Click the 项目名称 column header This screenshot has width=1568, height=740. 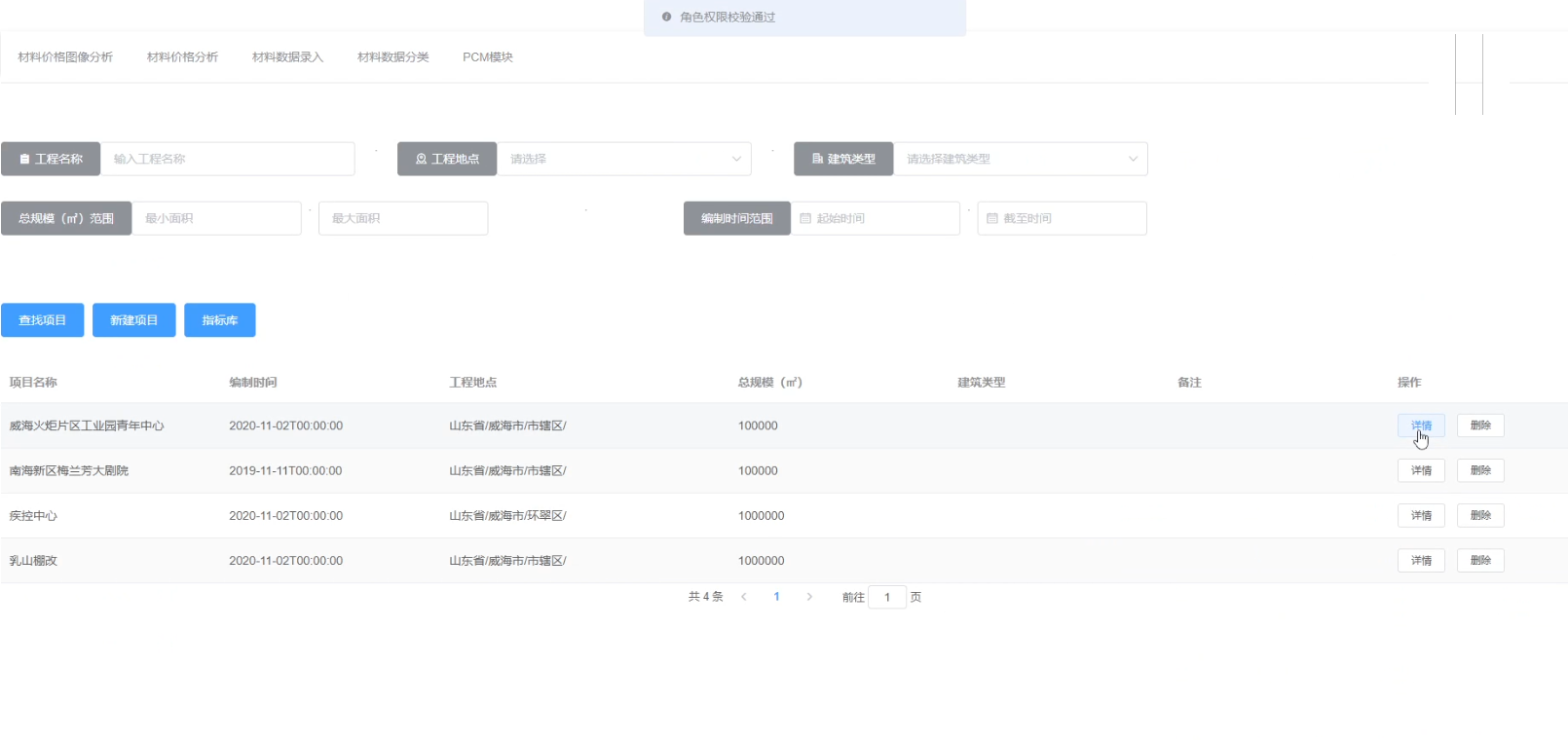tap(33, 383)
